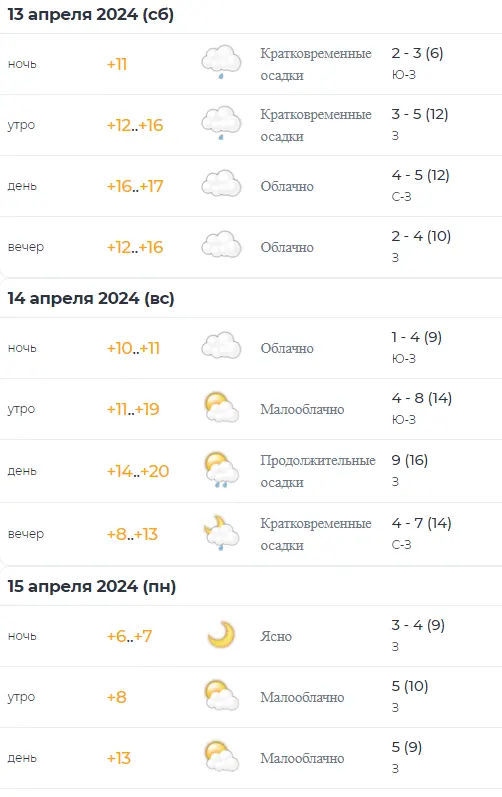The height and width of the screenshot is (797, 502).
Task: Click the partly cloudy icon for April 15 day
Action: (x=222, y=757)
